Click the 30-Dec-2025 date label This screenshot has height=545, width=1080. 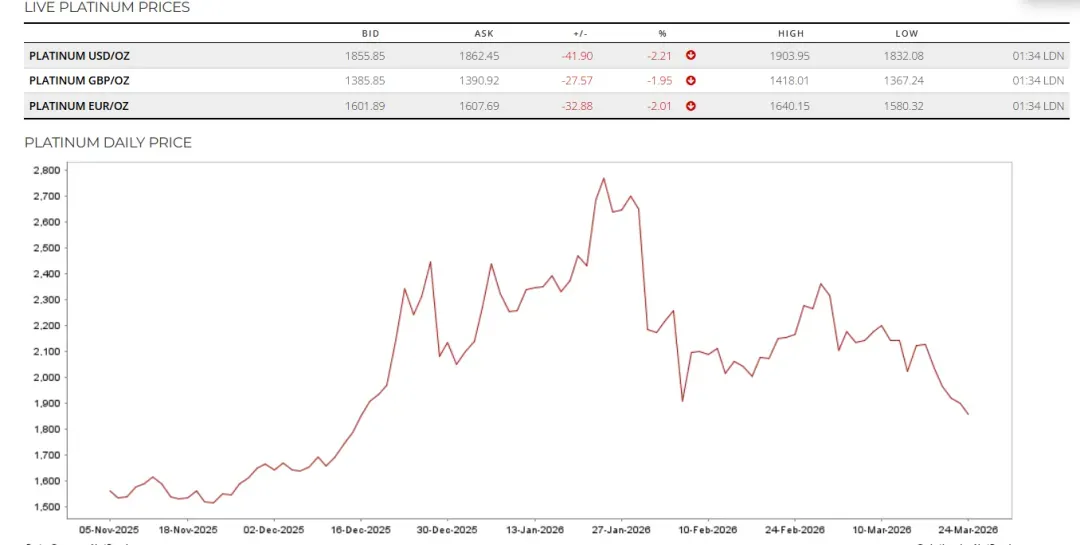pos(448,530)
